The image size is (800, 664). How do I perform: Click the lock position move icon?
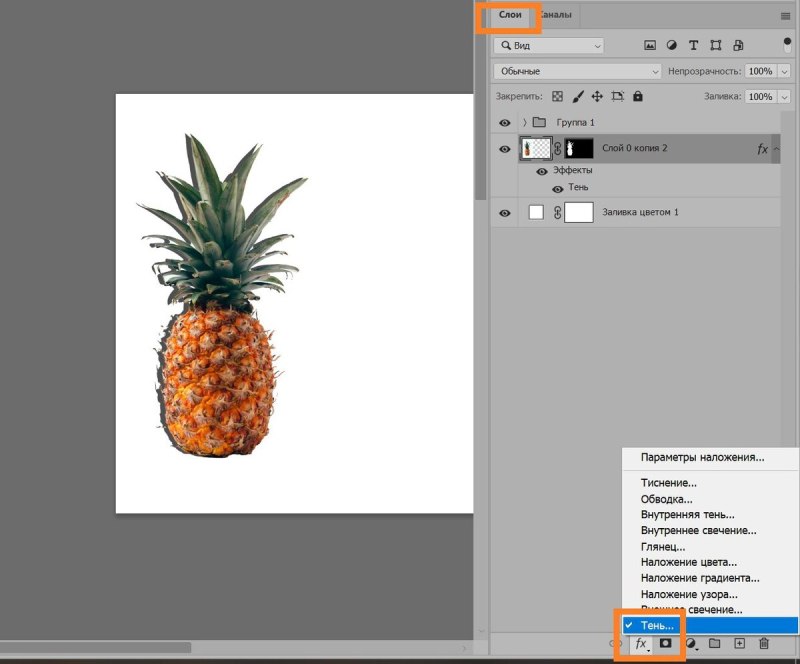pyautogui.click(x=597, y=96)
